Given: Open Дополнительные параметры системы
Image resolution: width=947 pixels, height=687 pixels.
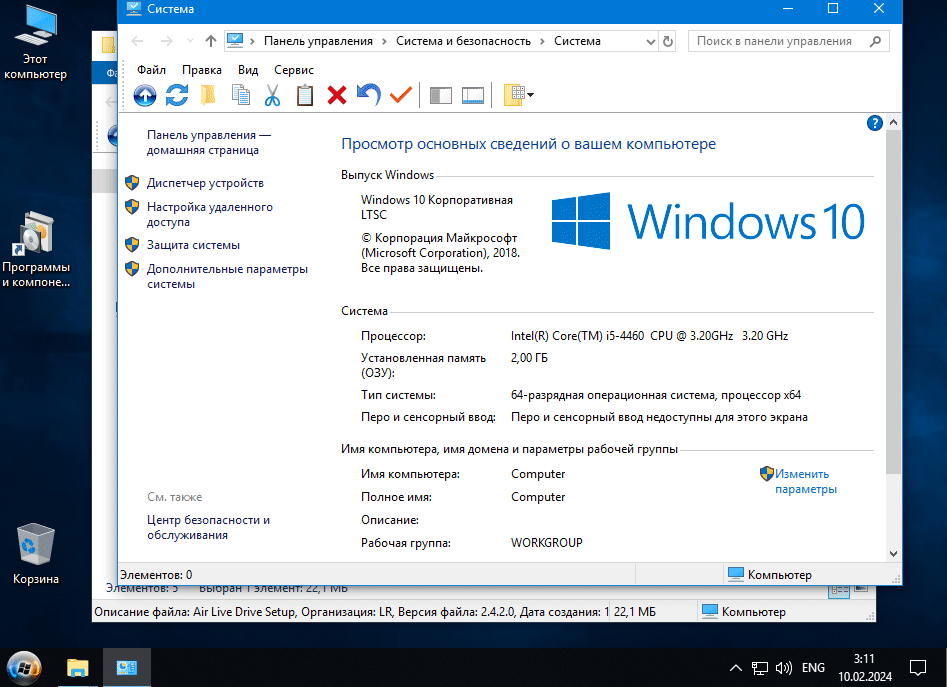Looking at the screenshot, I should click(227, 276).
